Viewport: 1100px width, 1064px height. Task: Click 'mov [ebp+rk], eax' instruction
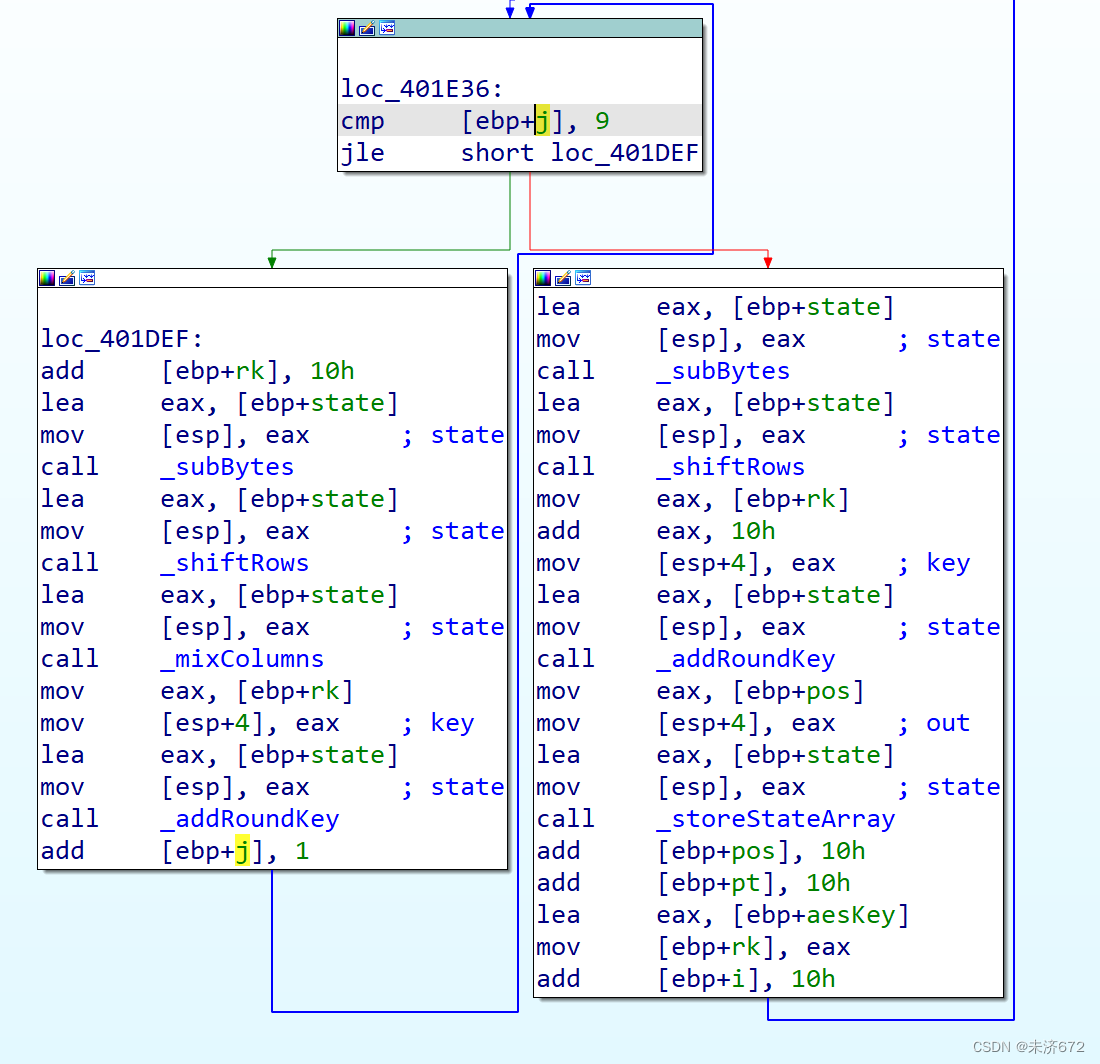coord(694,948)
